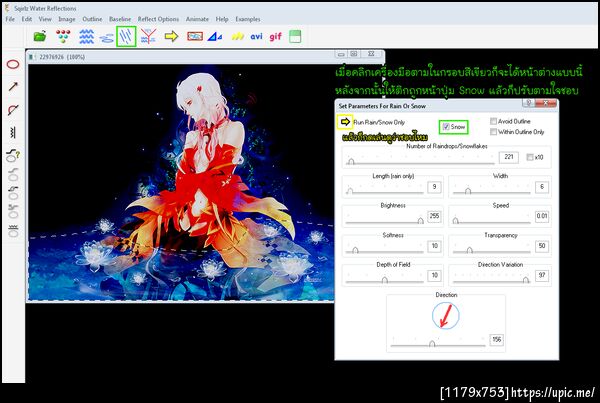This screenshot has width=600, height=403.
Task: Click the Softness value field showing 10
Action: [x=434, y=246]
